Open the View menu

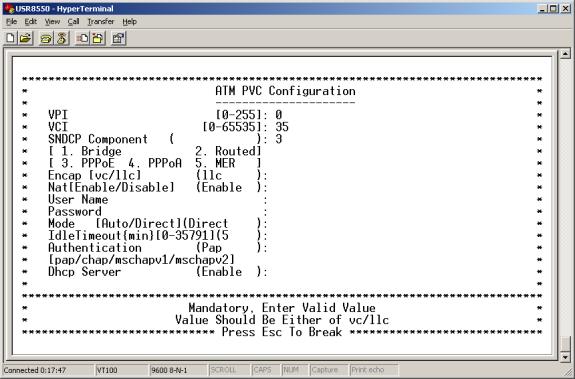point(52,22)
